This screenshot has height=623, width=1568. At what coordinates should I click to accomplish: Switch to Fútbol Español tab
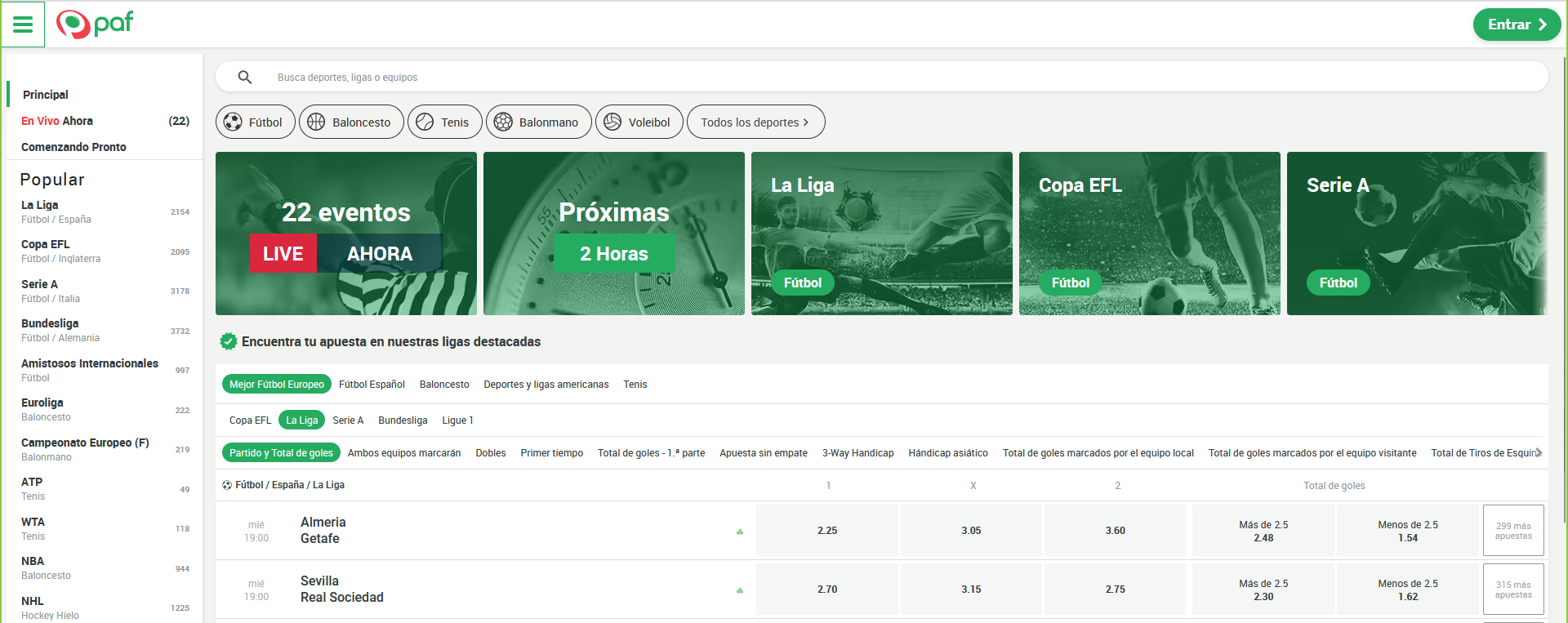click(x=372, y=384)
